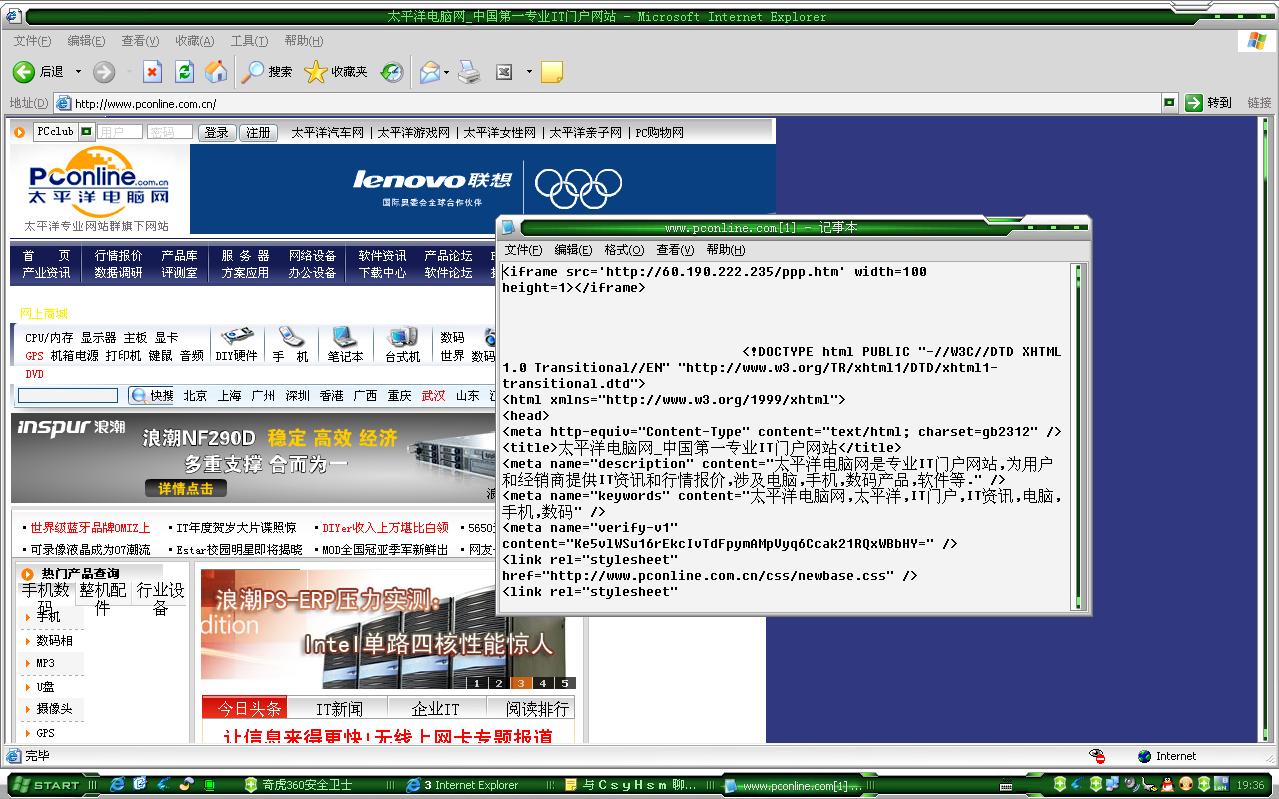This screenshot has height=799, width=1279.
Task: Open the 搜索 search toolbar button
Action: (267, 72)
